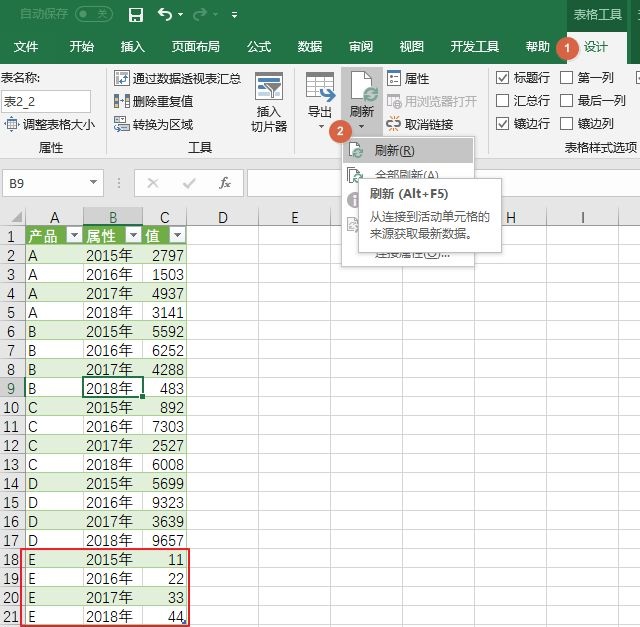Click cell with value 483

(x=164, y=388)
